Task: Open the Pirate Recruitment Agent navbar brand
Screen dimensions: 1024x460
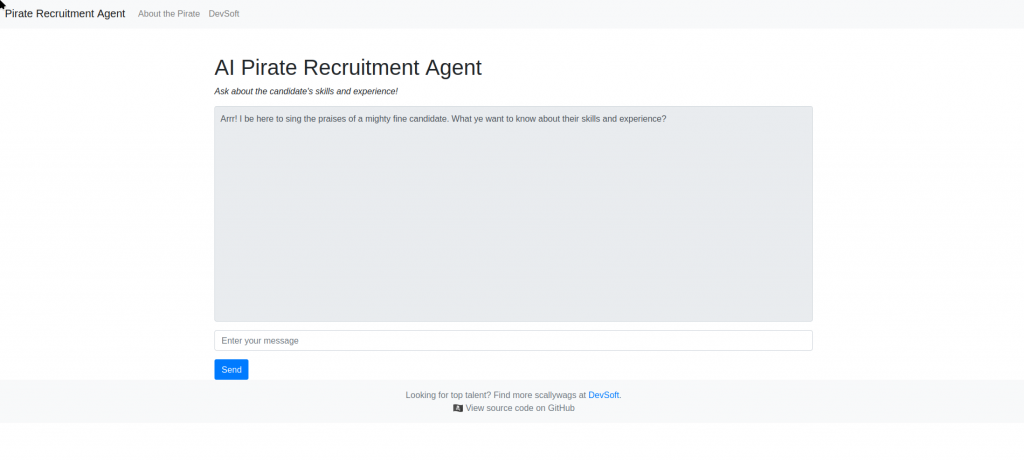Action: (x=65, y=14)
